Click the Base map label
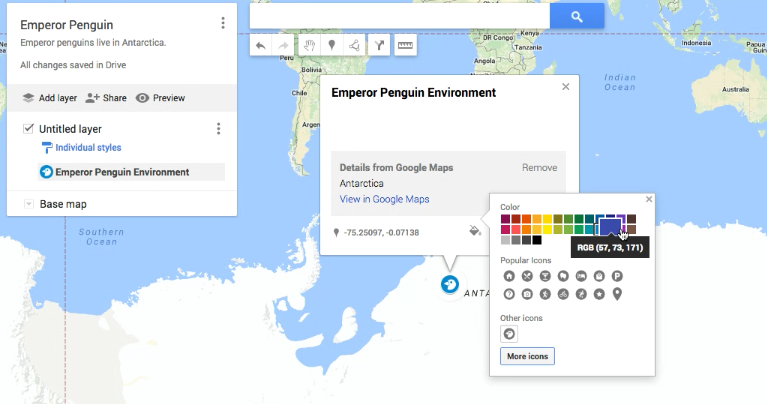The width and height of the screenshot is (767, 404). (63, 204)
